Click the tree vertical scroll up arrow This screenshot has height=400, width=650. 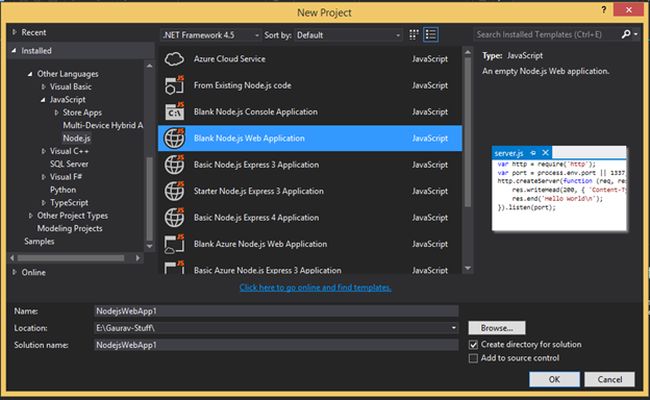150,65
